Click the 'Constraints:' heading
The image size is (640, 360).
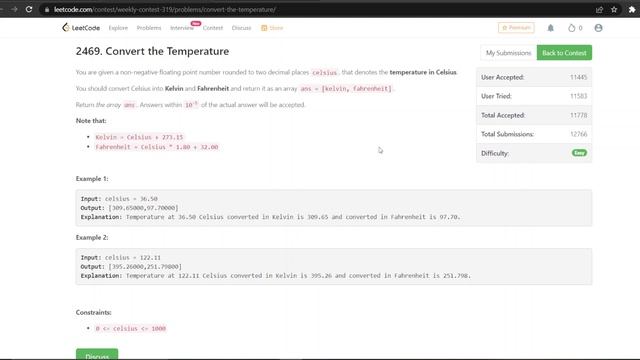pyautogui.click(x=93, y=312)
